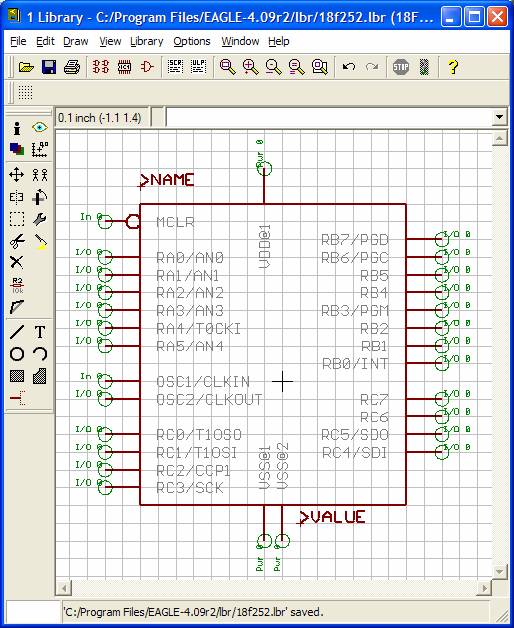
Task: Redraw the view with the magnifier icon
Action: (x=297, y=67)
